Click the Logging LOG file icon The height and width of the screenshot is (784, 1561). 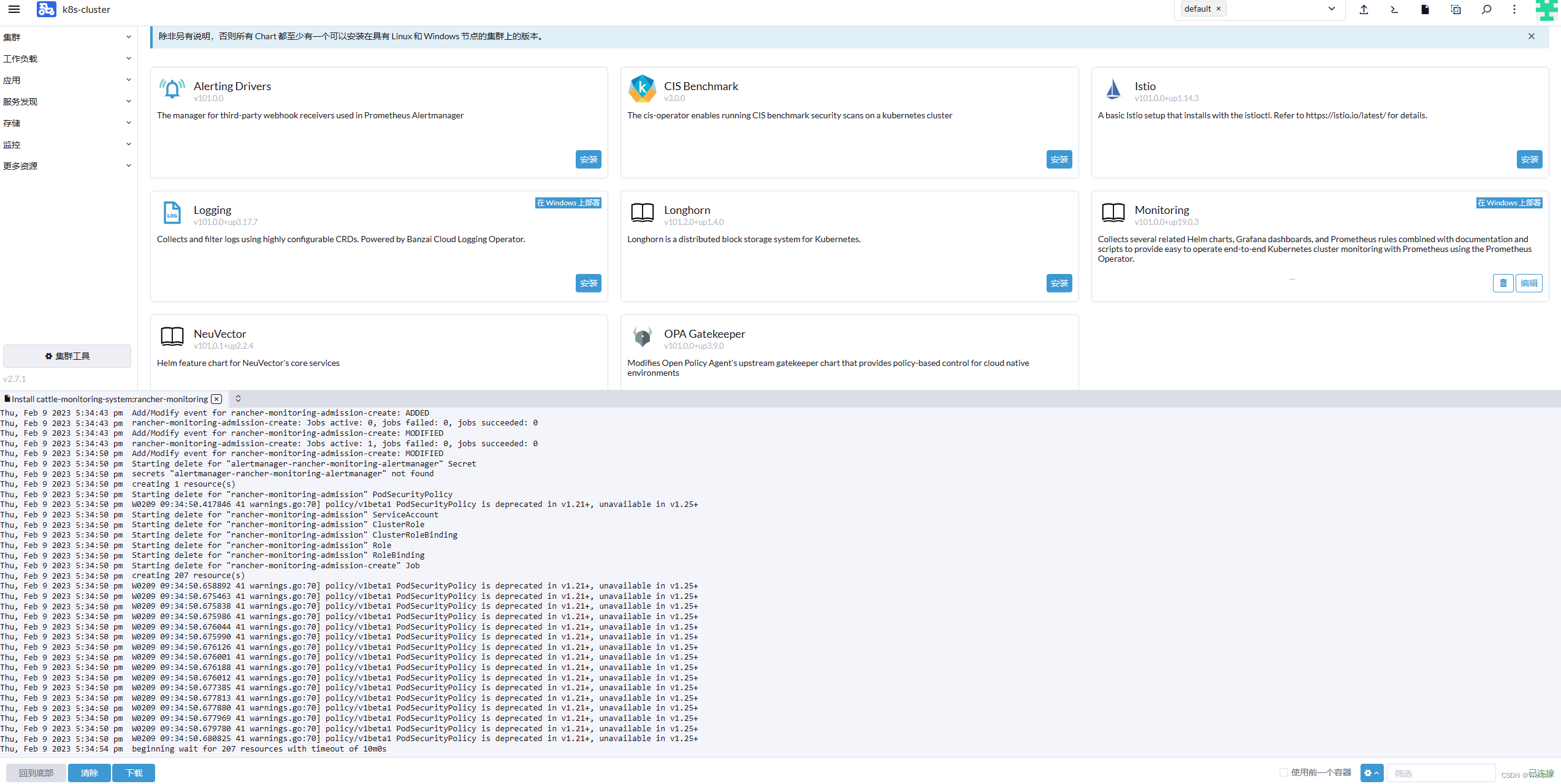tap(172, 213)
